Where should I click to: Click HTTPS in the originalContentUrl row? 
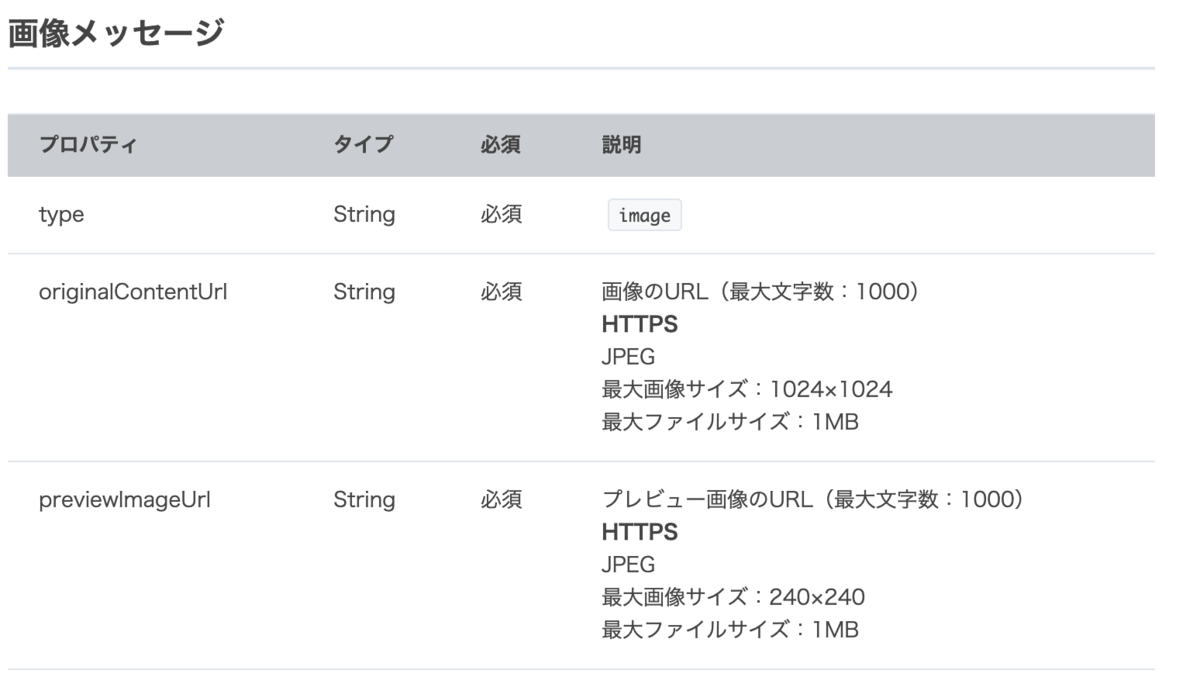(x=639, y=325)
